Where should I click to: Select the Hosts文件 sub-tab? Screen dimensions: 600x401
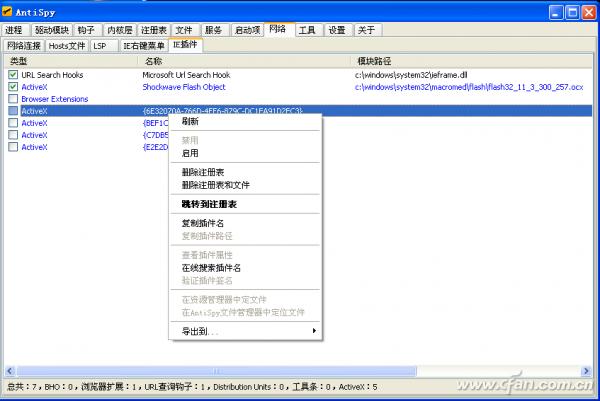pyautogui.click(x=67, y=46)
